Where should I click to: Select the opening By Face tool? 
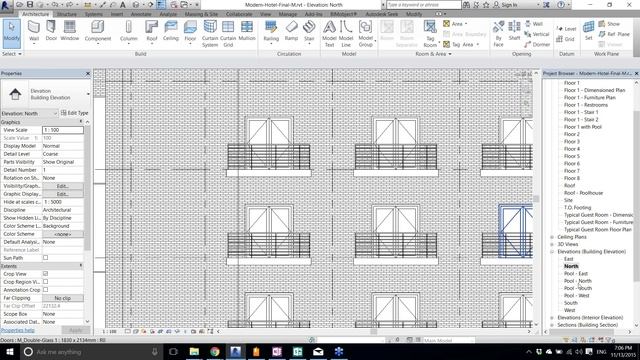coord(498,33)
